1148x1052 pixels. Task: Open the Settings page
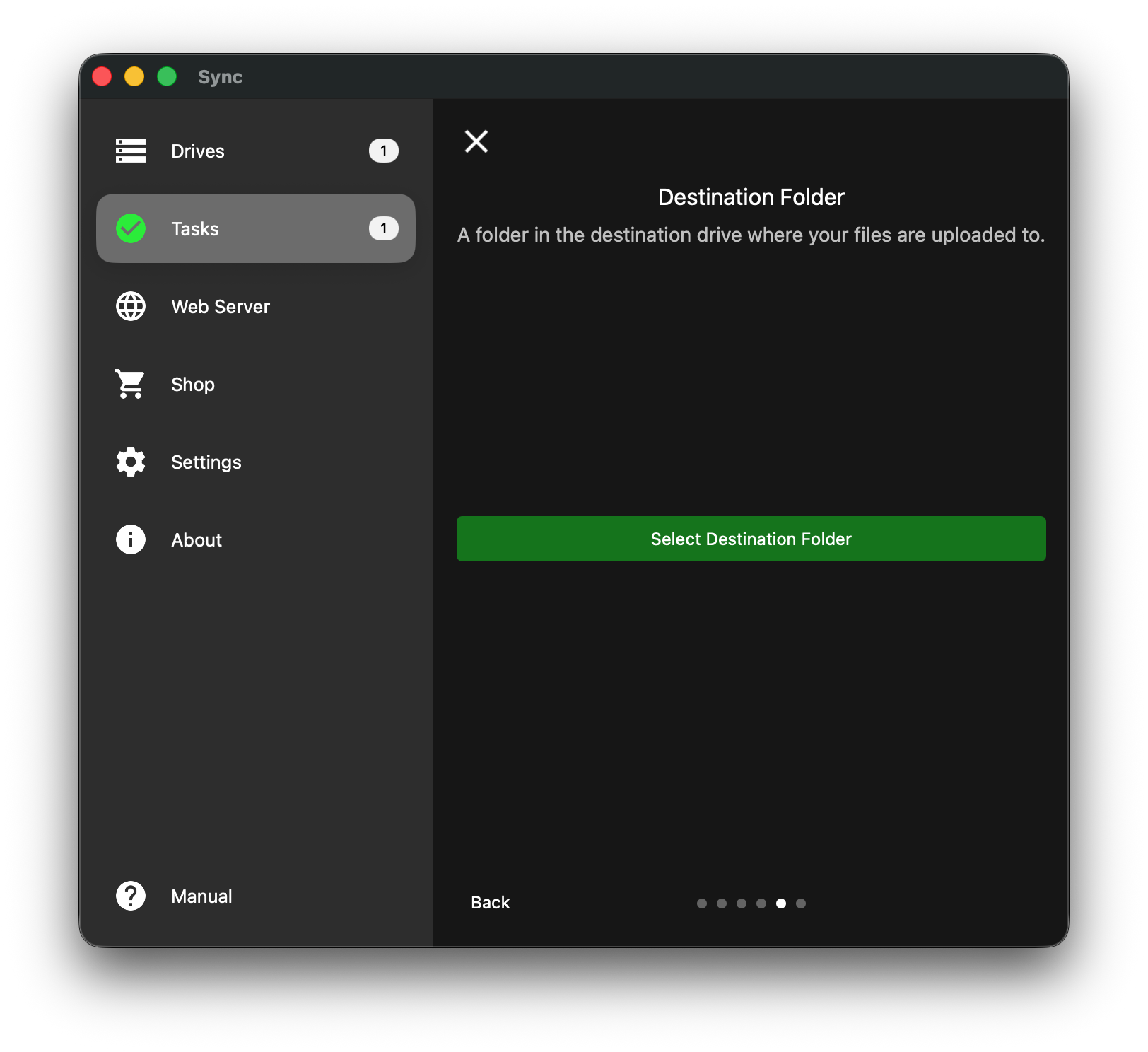pyautogui.click(x=206, y=462)
